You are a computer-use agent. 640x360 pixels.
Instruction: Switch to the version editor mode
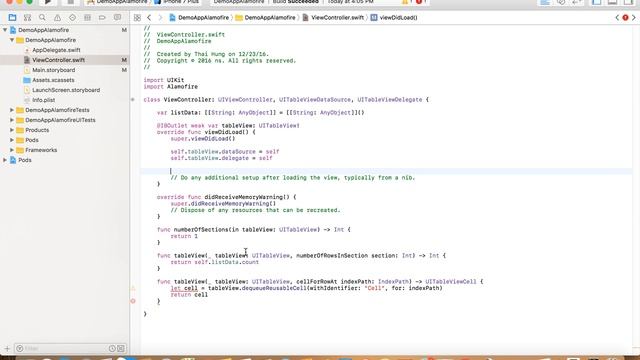(x=577, y=2)
